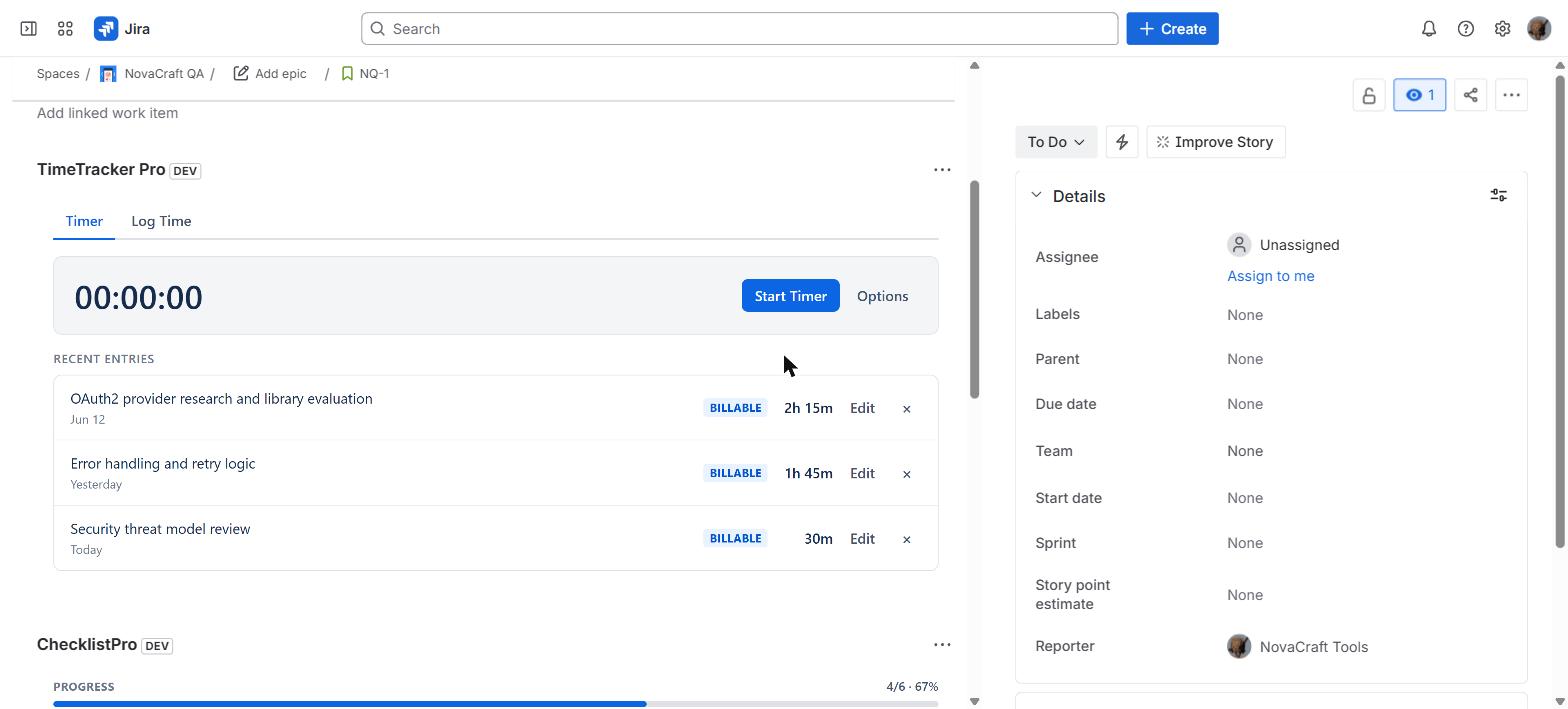Toggle the work item lock restriction
This screenshot has height=709, width=1568.
(1369, 95)
